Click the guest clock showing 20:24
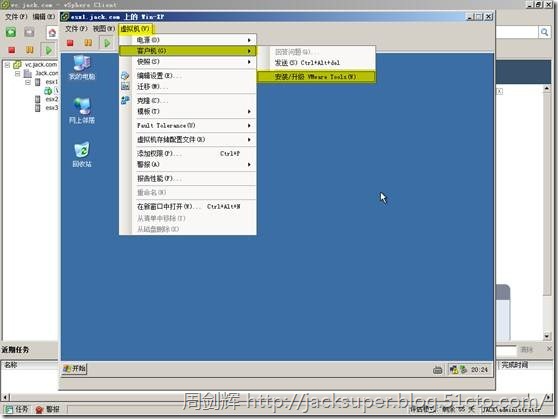This screenshot has height=419, width=558. pos(479,370)
